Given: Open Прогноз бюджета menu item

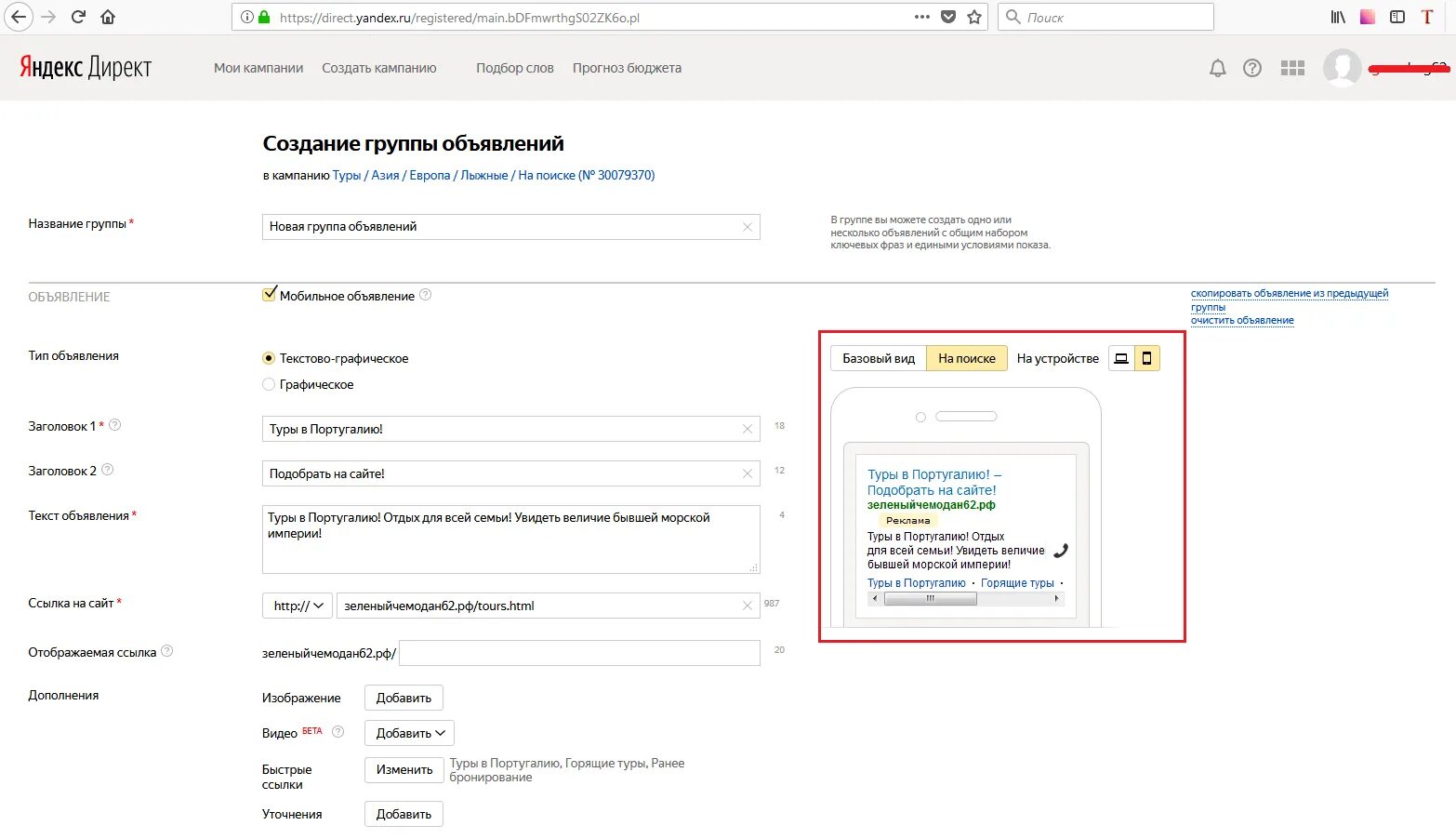Looking at the screenshot, I should pyautogui.click(x=627, y=68).
